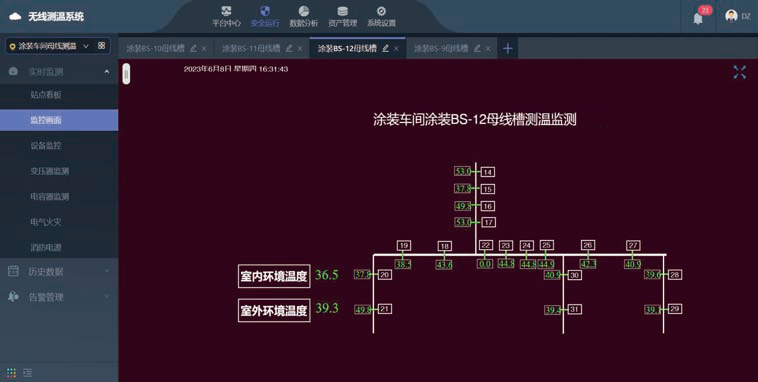Click edit pencil on 涂装BS-9母线槽 tab
Screen dimensions: 758x382
click(x=477, y=48)
